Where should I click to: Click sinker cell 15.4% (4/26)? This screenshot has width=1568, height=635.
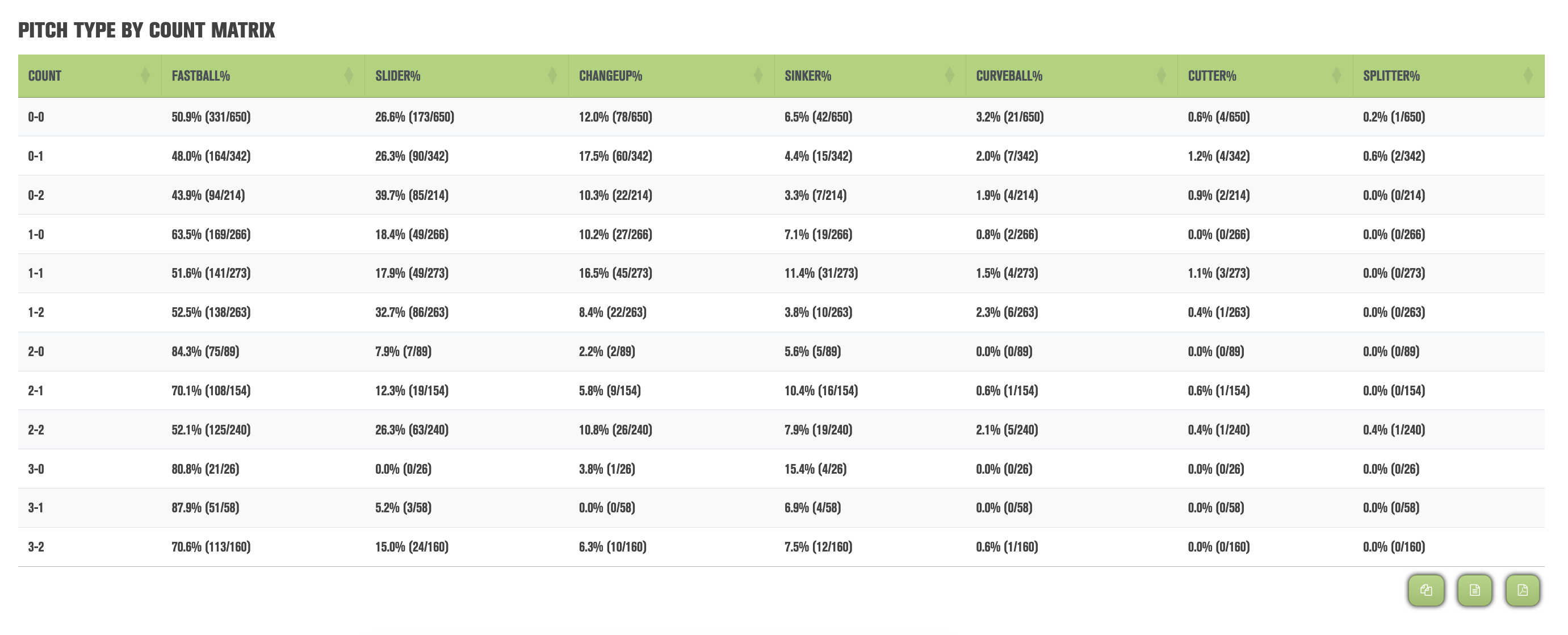click(816, 469)
